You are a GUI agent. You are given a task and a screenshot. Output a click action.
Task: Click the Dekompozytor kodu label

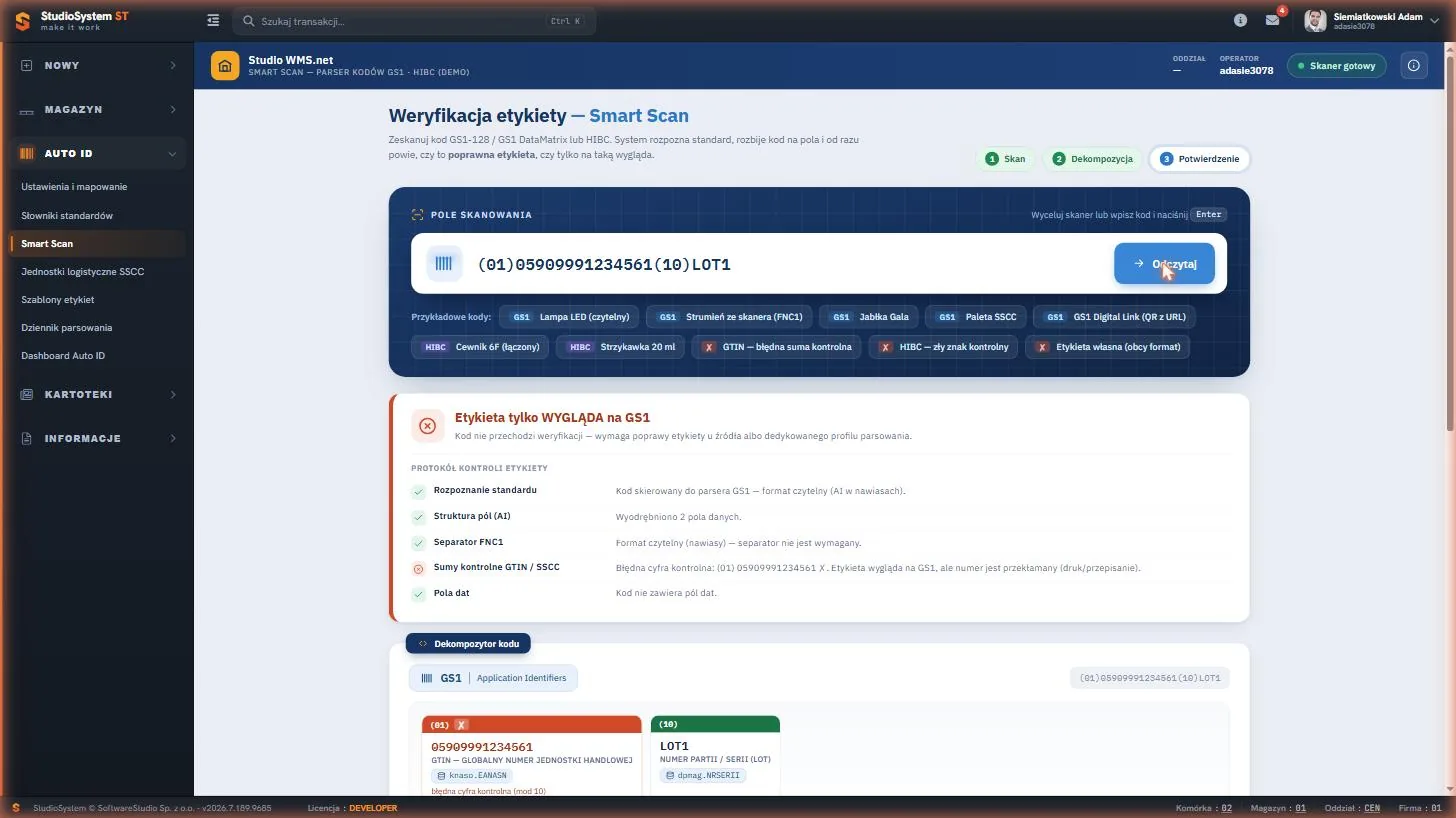tap(468, 644)
